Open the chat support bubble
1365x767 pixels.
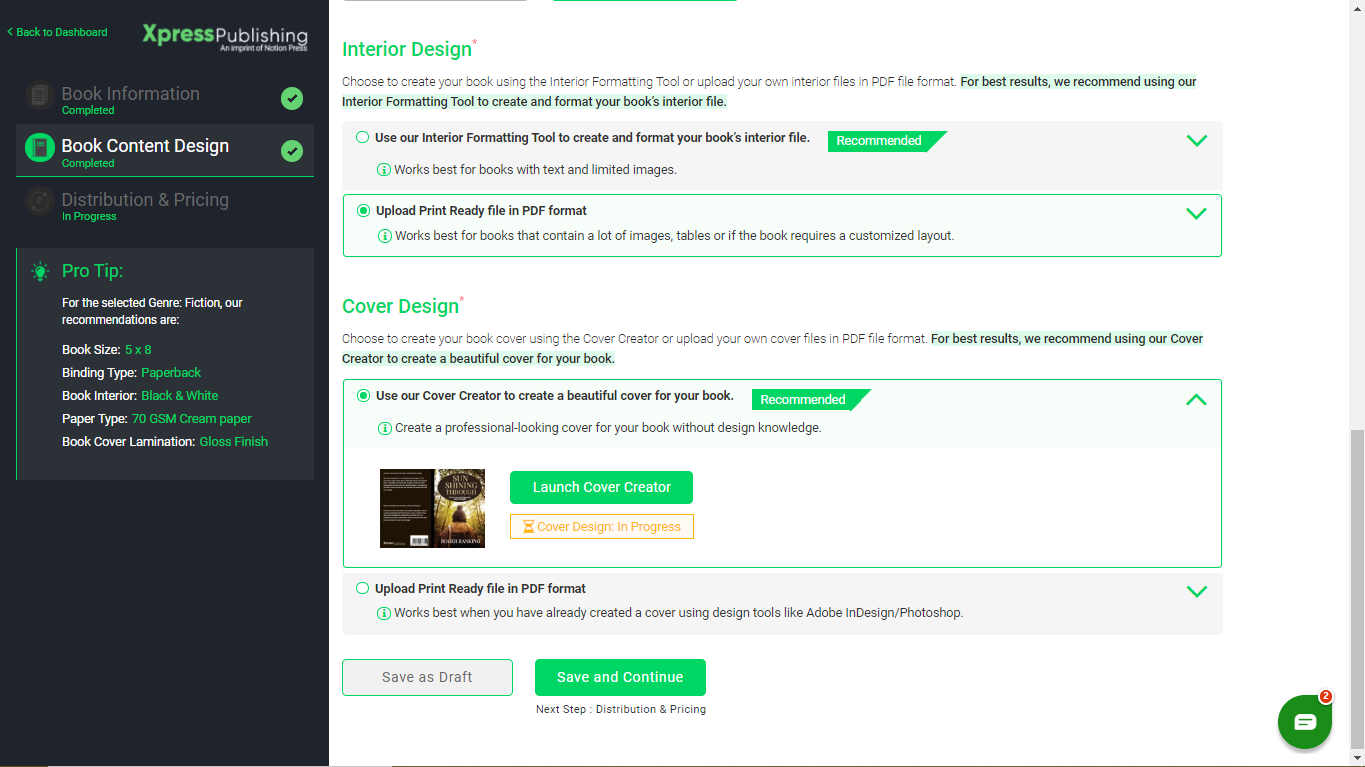pos(1304,721)
